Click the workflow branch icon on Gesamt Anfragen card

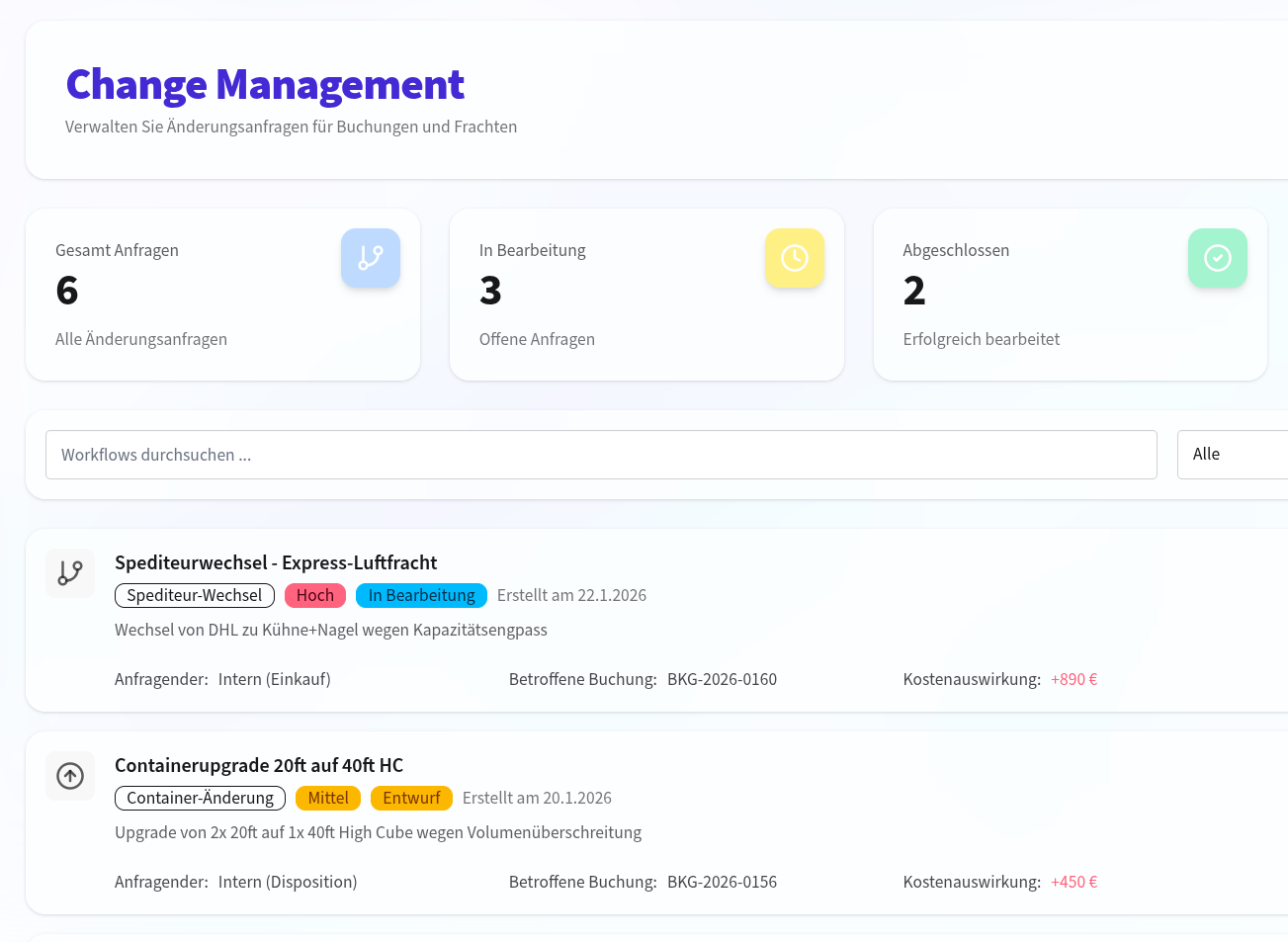pos(371,258)
